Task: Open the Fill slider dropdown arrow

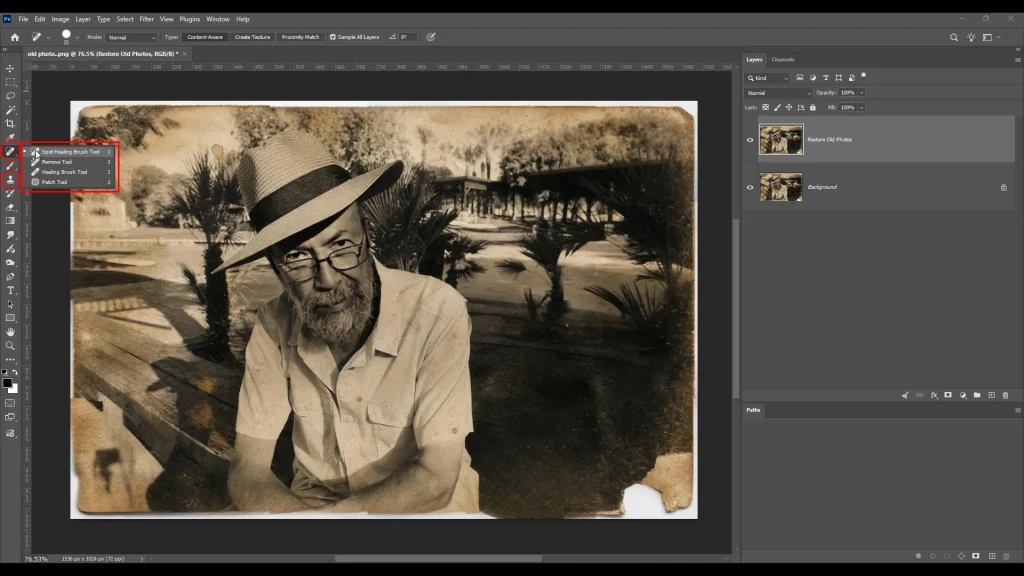Action: coord(861,107)
